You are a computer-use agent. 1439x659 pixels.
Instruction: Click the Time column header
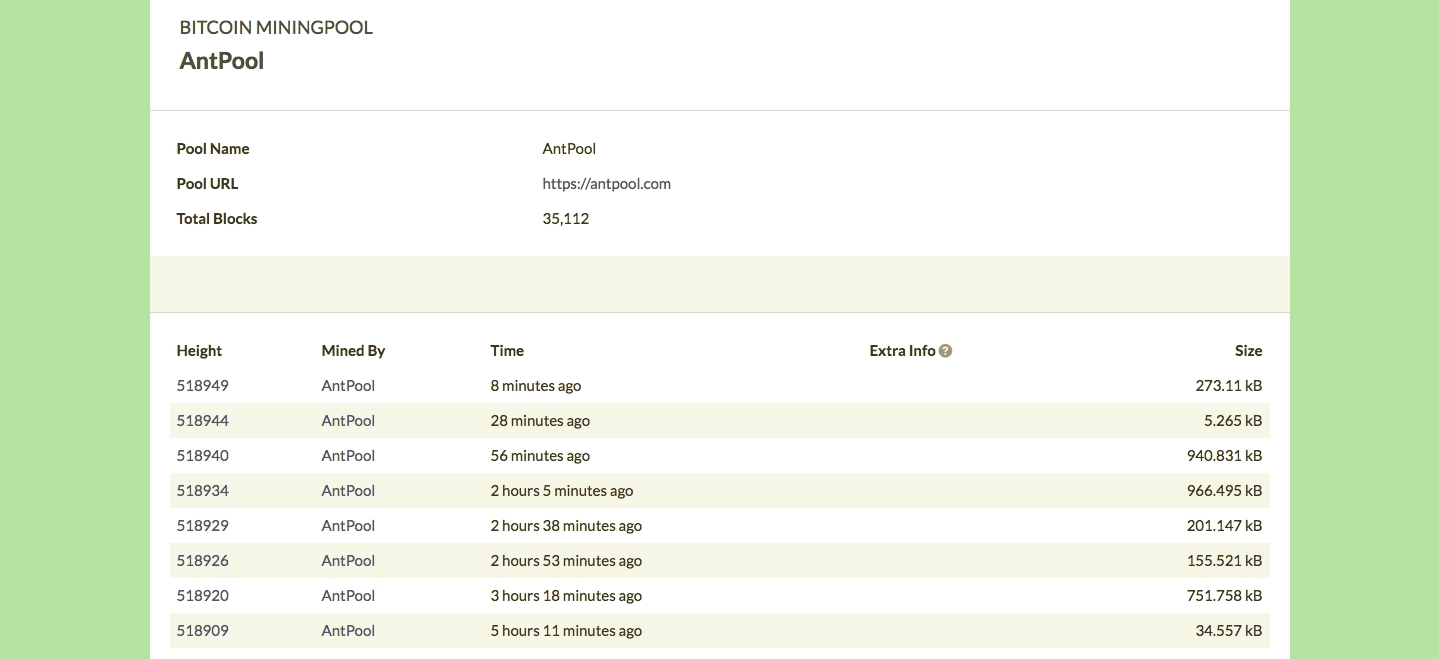pyautogui.click(x=507, y=351)
